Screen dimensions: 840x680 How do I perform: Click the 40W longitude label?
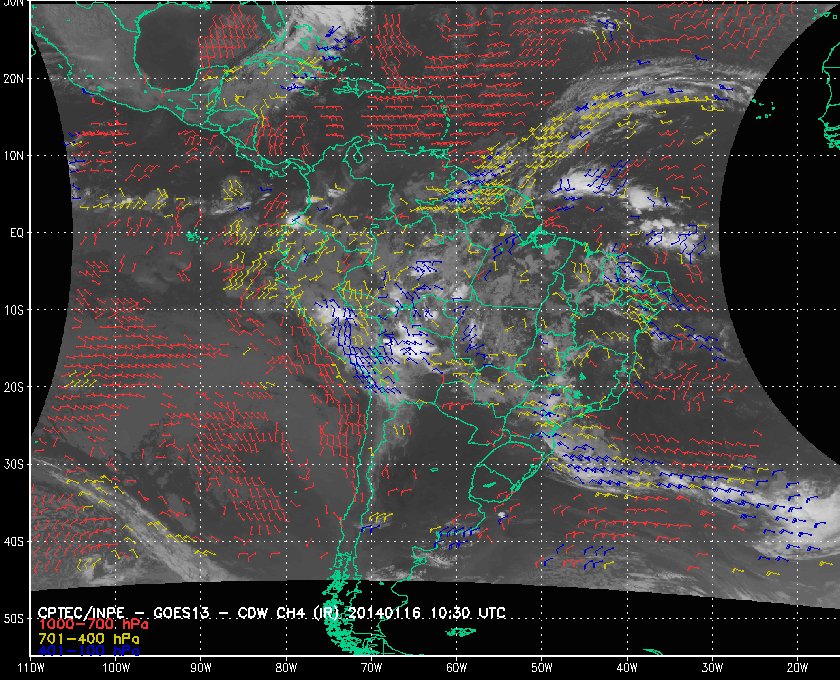(627, 668)
